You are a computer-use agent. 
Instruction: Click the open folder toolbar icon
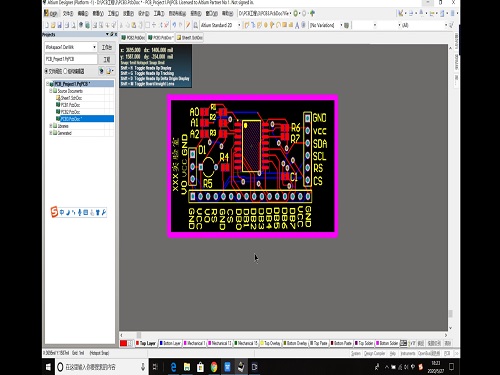click(x=53, y=25)
